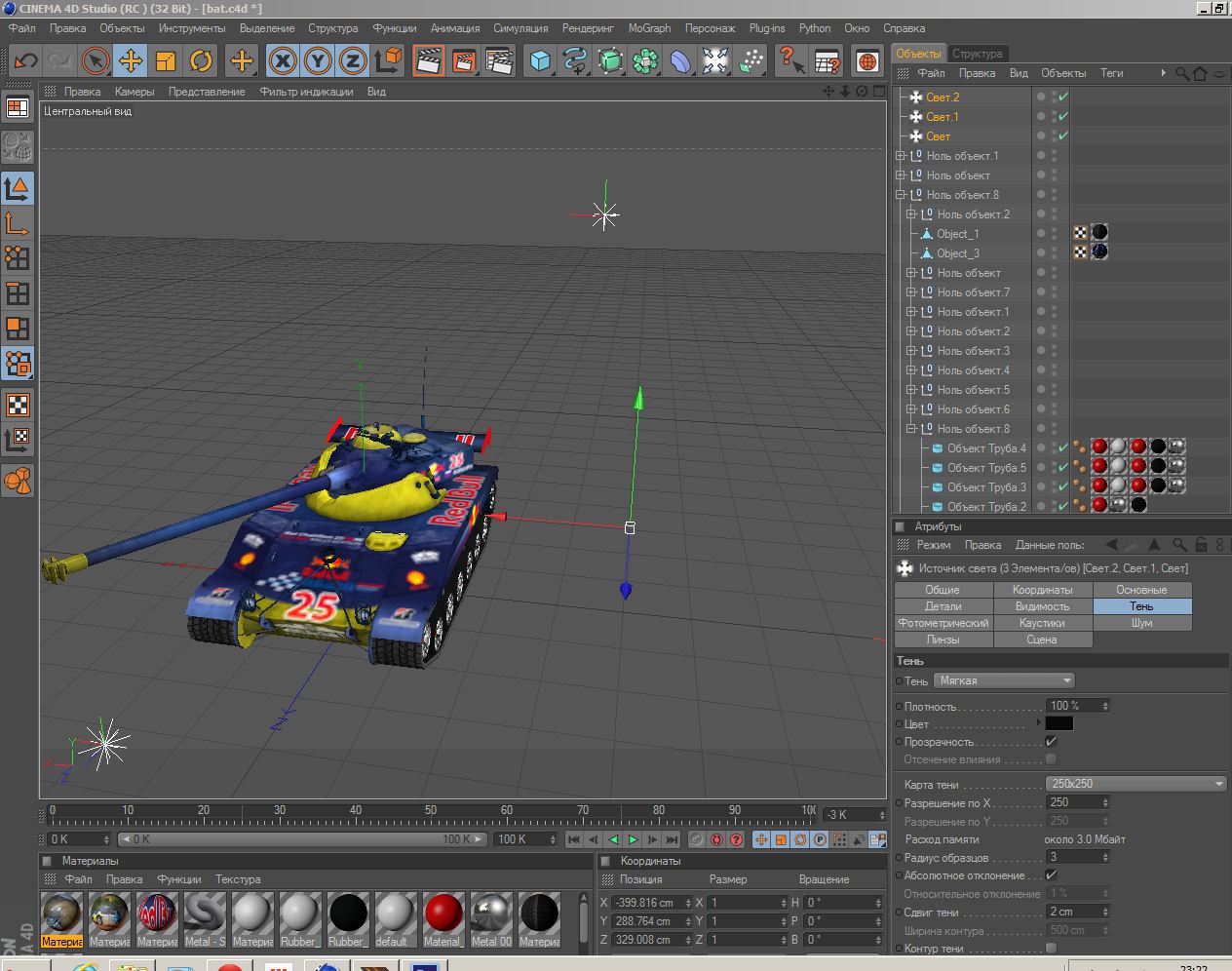The image size is (1232, 971).
Task: Toggle the Абсолютное отклонение checkbox
Action: (1051, 875)
